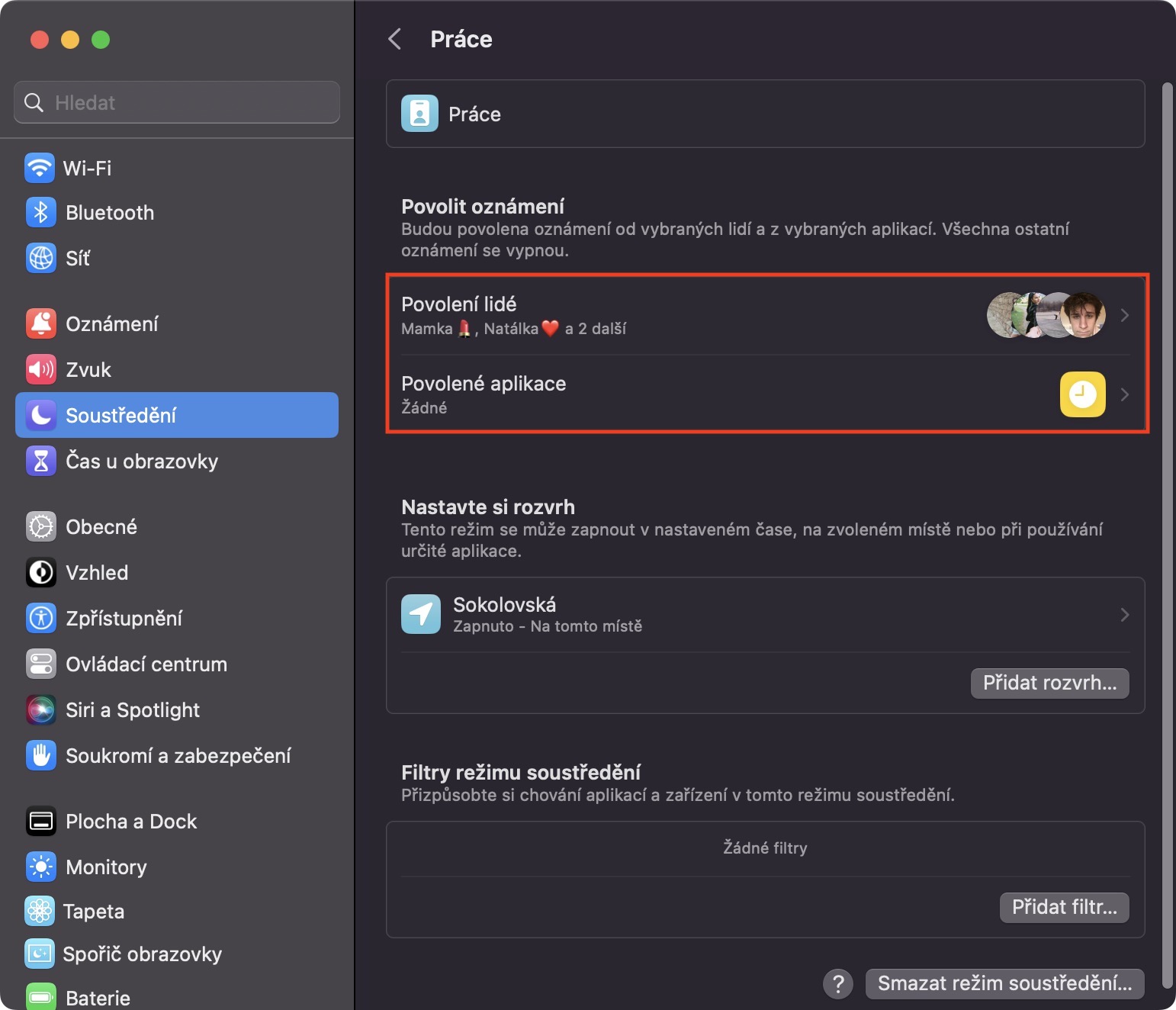Screen dimensions: 1176x1010
Task: Click the yellow clock app icon
Action: (1082, 394)
